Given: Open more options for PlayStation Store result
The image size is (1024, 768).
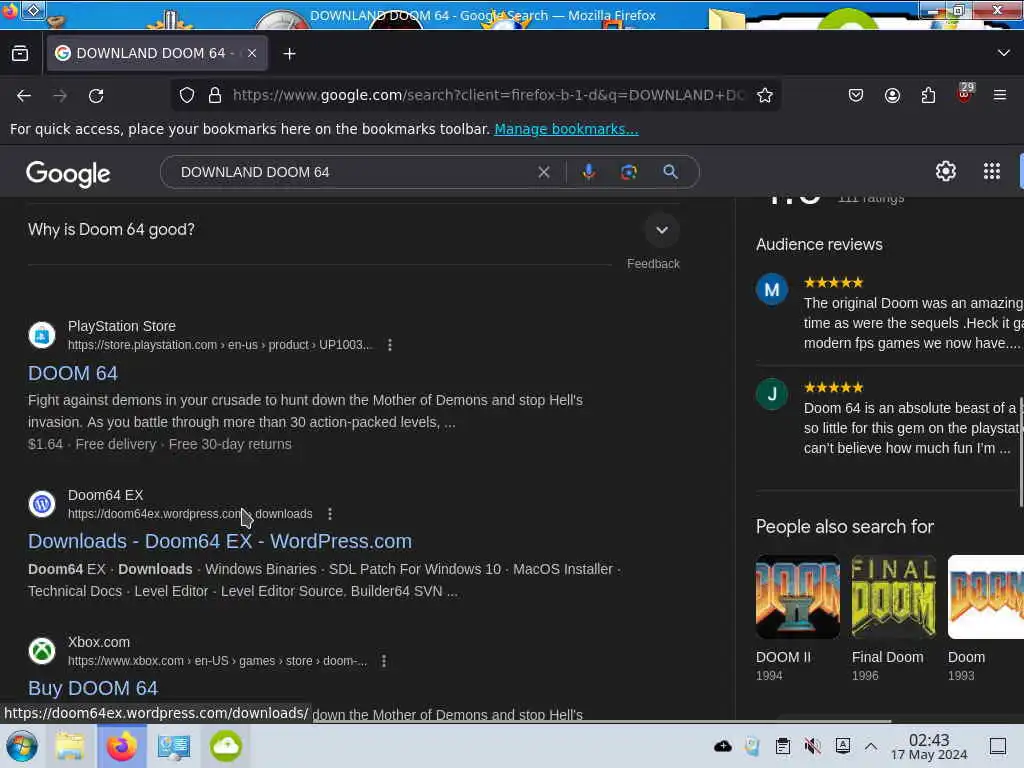Looking at the screenshot, I should coord(390,345).
